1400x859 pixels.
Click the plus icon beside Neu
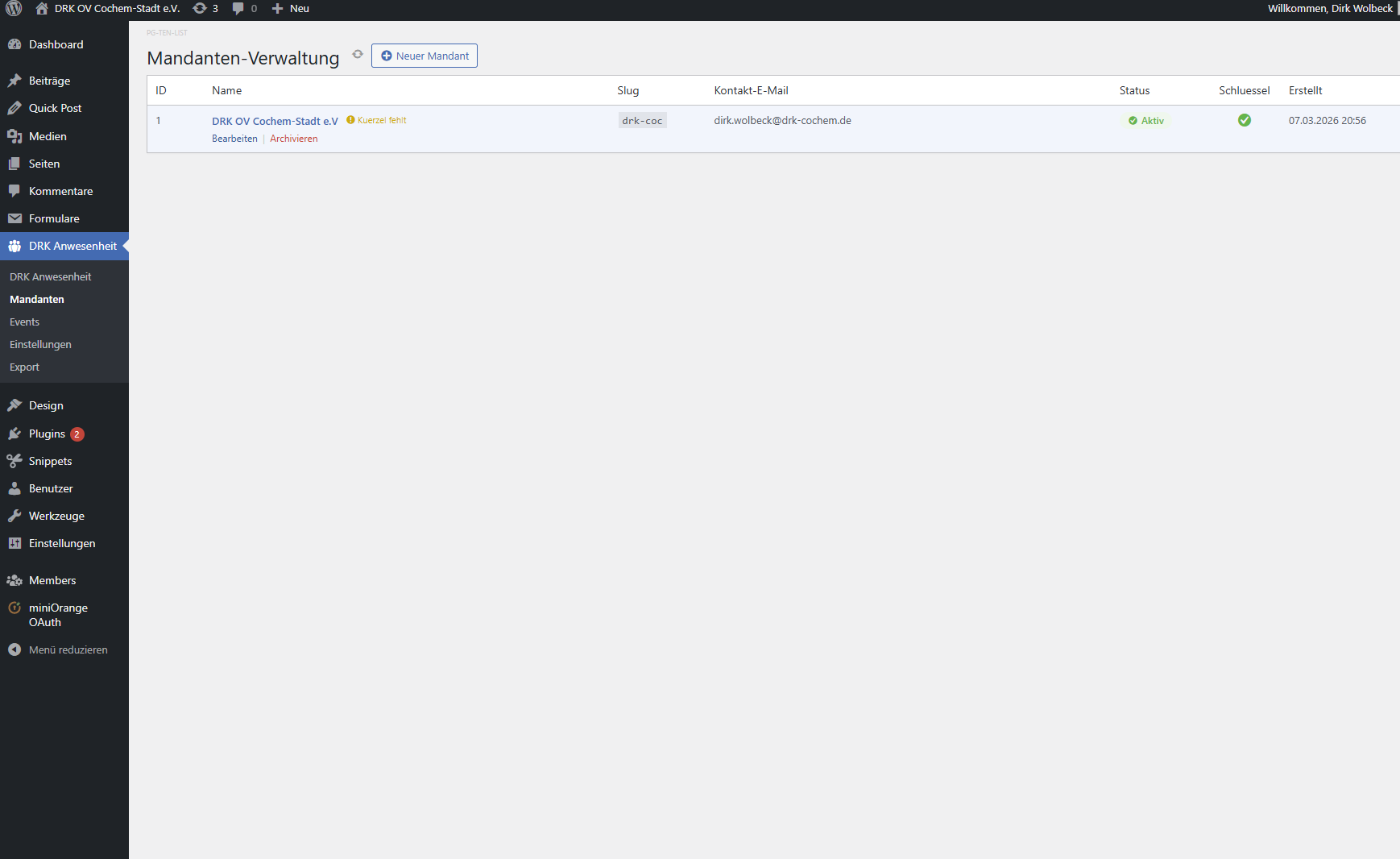pyautogui.click(x=277, y=9)
